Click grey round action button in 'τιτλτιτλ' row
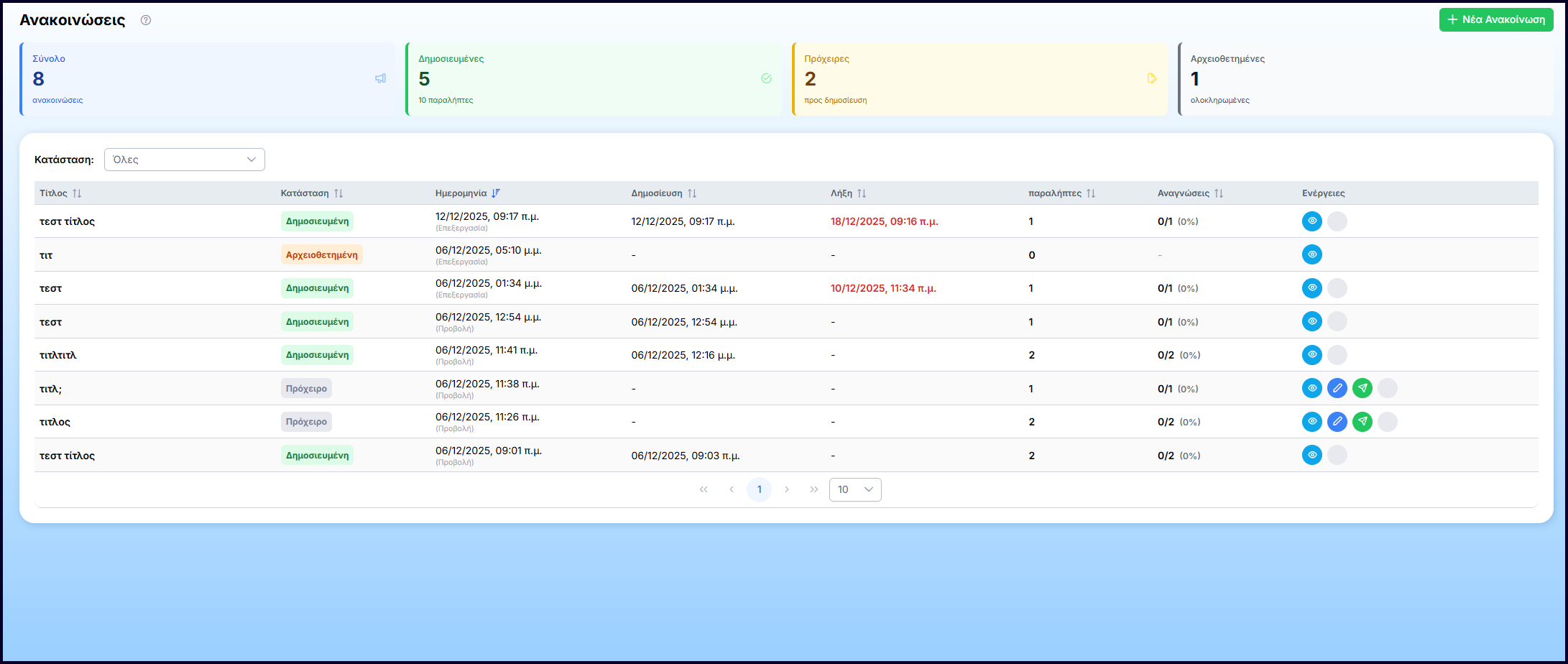The height and width of the screenshot is (664, 1568). pyautogui.click(x=1337, y=355)
